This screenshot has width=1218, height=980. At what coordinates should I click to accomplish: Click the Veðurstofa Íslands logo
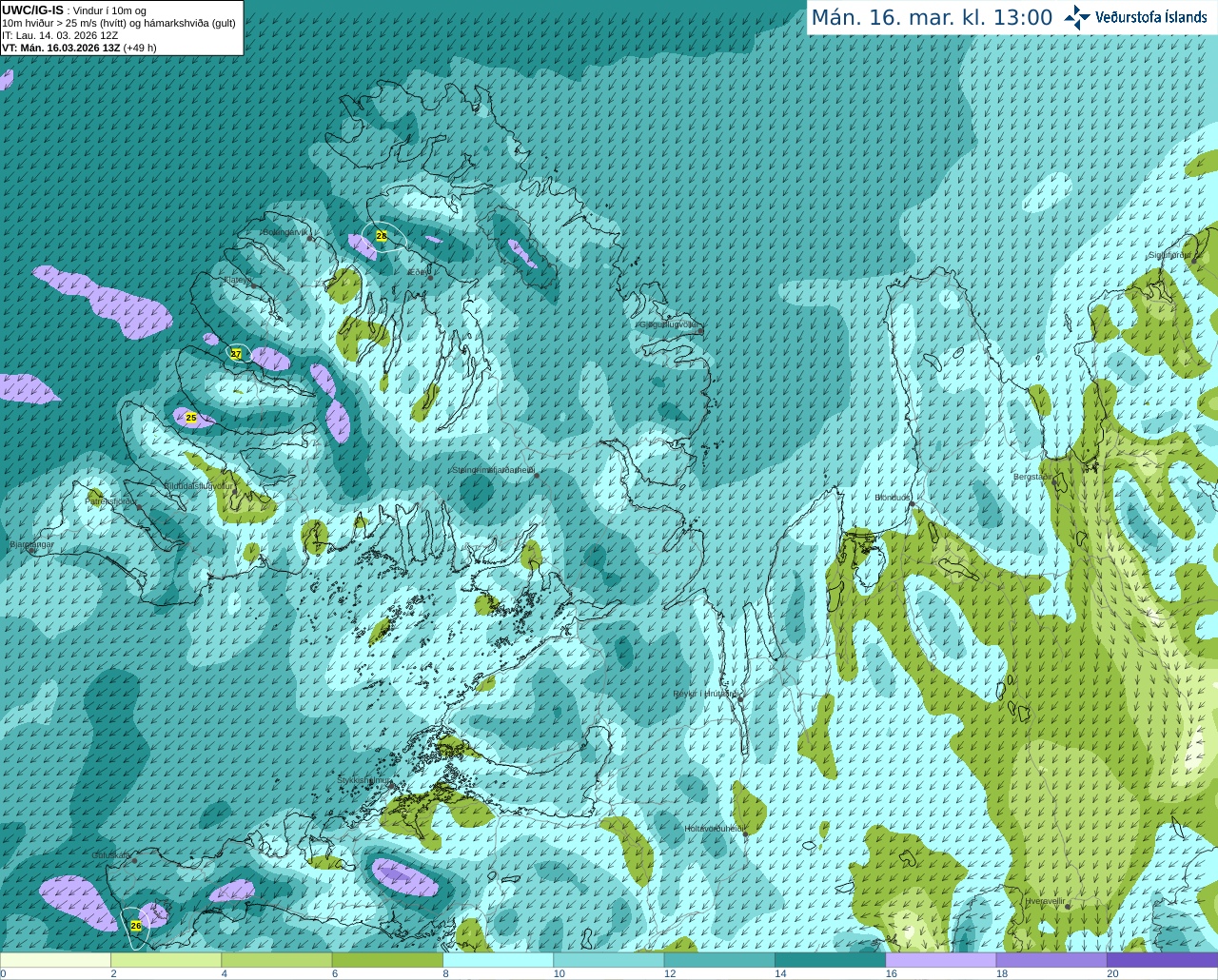(x=1136, y=17)
